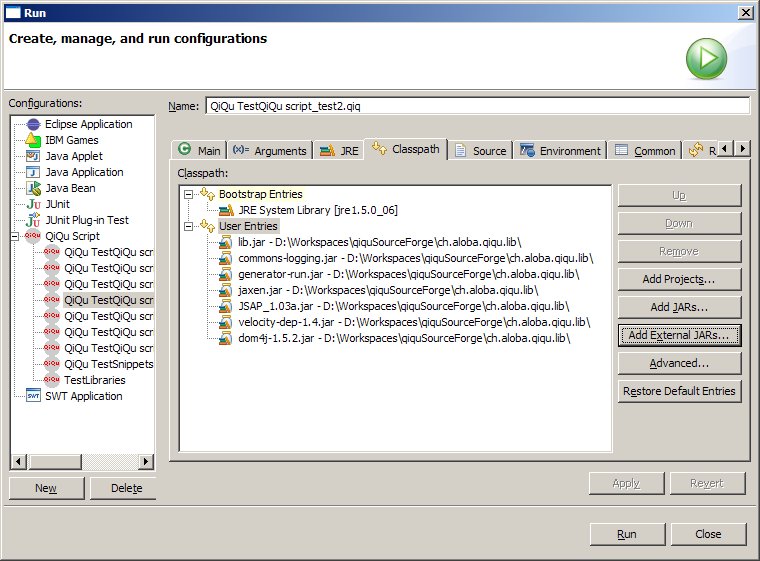Collapse the QiQu Script tree node
The image size is (760, 561).
pos(15,237)
